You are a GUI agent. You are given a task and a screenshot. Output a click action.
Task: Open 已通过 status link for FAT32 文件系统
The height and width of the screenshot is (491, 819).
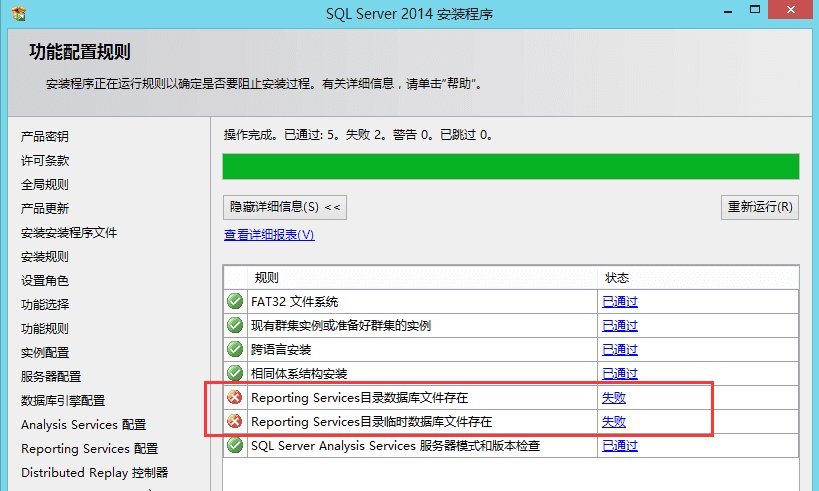coord(619,301)
